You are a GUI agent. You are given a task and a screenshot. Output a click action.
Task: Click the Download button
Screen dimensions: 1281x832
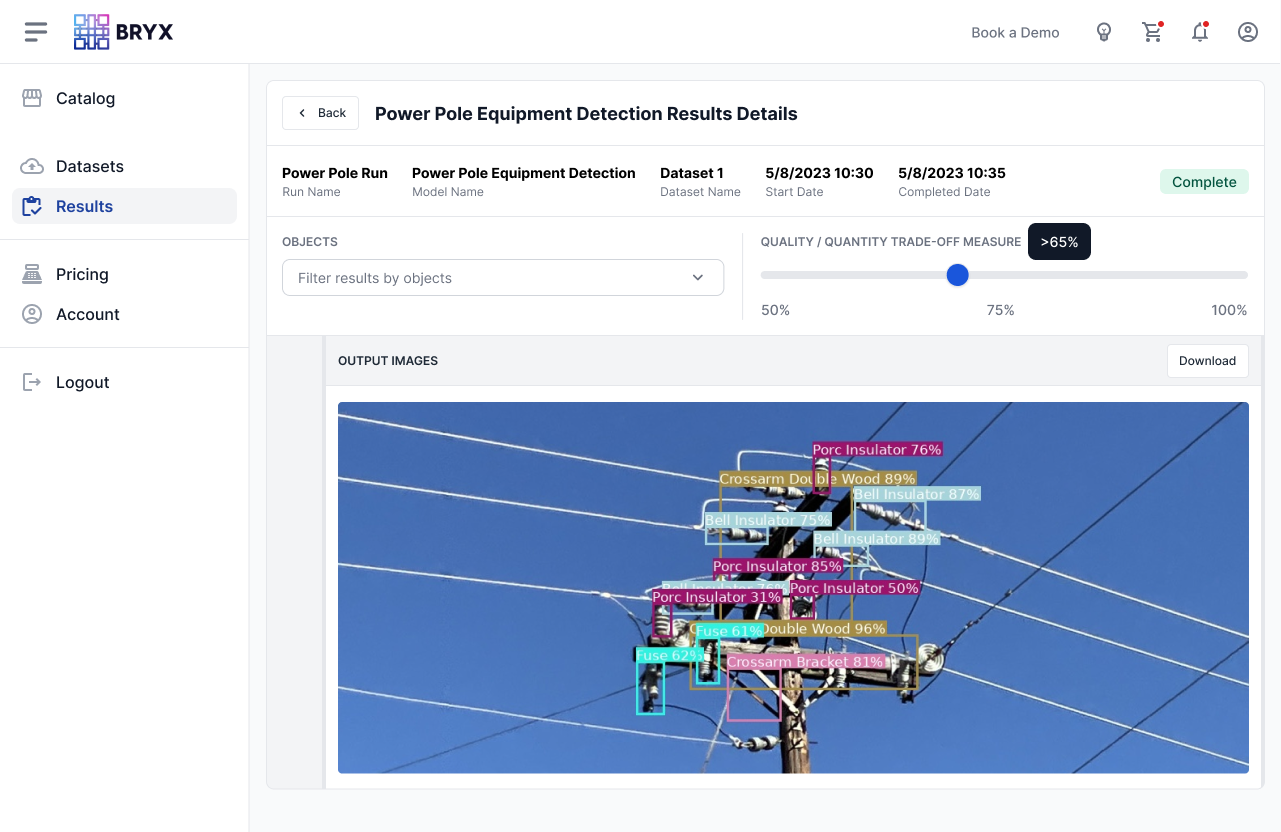pyautogui.click(x=1207, y=361)
